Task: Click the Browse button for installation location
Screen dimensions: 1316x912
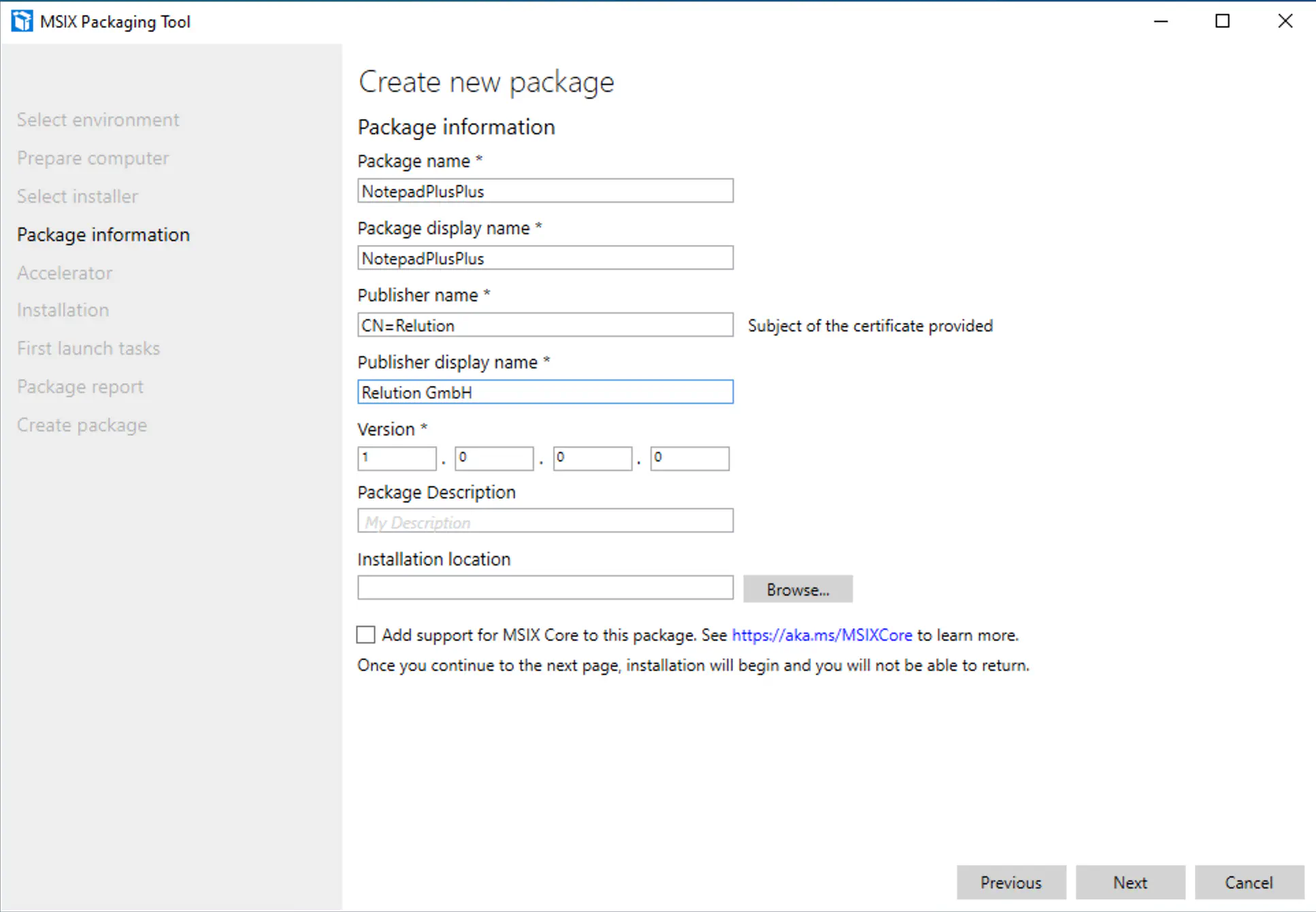Action: [797, 589]
